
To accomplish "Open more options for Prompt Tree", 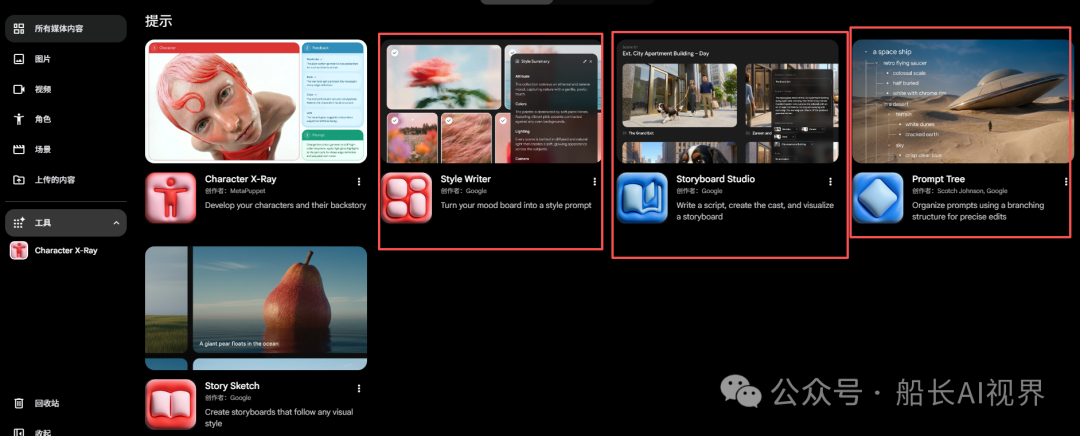I will [x=1066, y=182].
